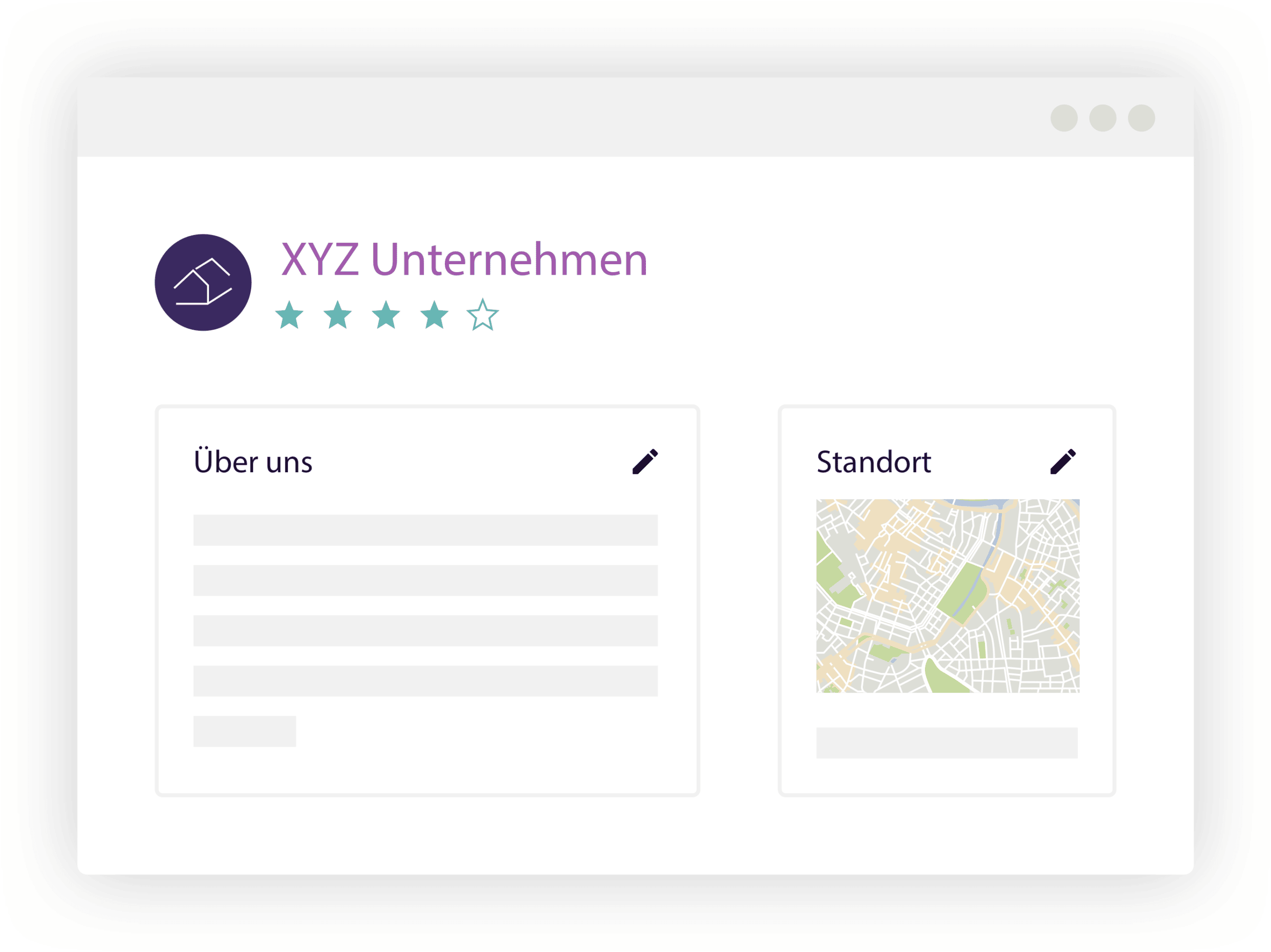This screenshot has height=952, width=1271.
Task: Select the second rating star
Action: (337, 314)
